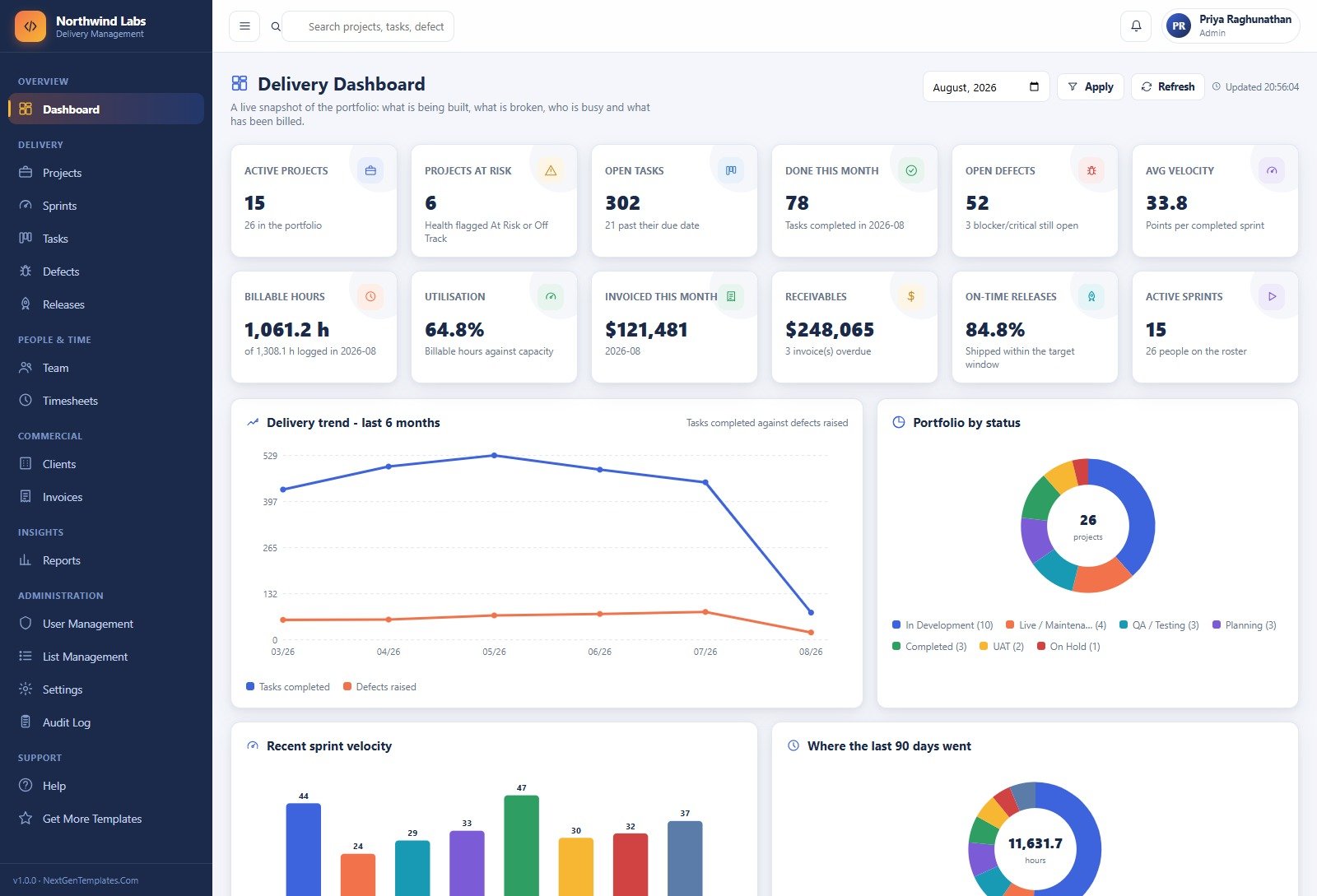Open the Dashboard sidebar item
The image size is (1317, 896).
click(x=106, y=109)
